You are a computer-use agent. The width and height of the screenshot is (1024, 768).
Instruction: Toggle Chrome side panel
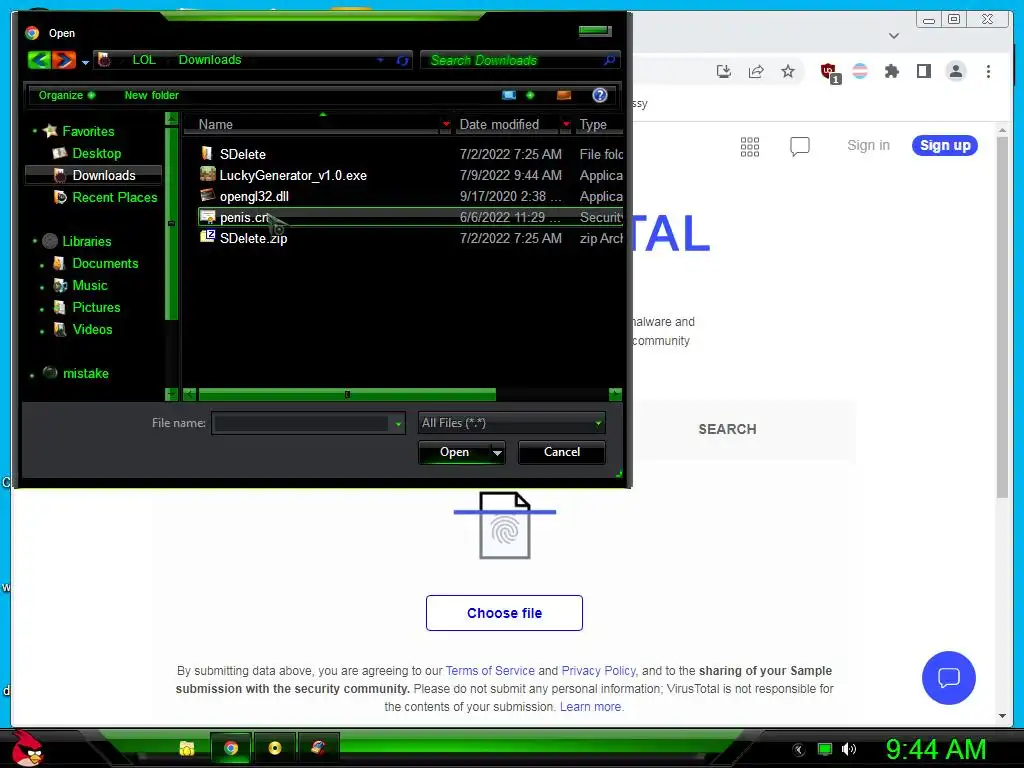(x=923, y=71)
